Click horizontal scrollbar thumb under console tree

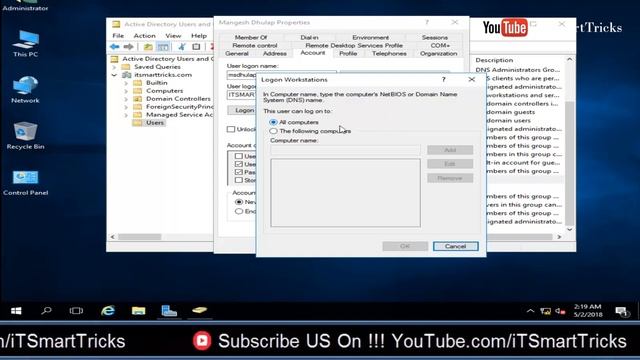tap(140, 237)
